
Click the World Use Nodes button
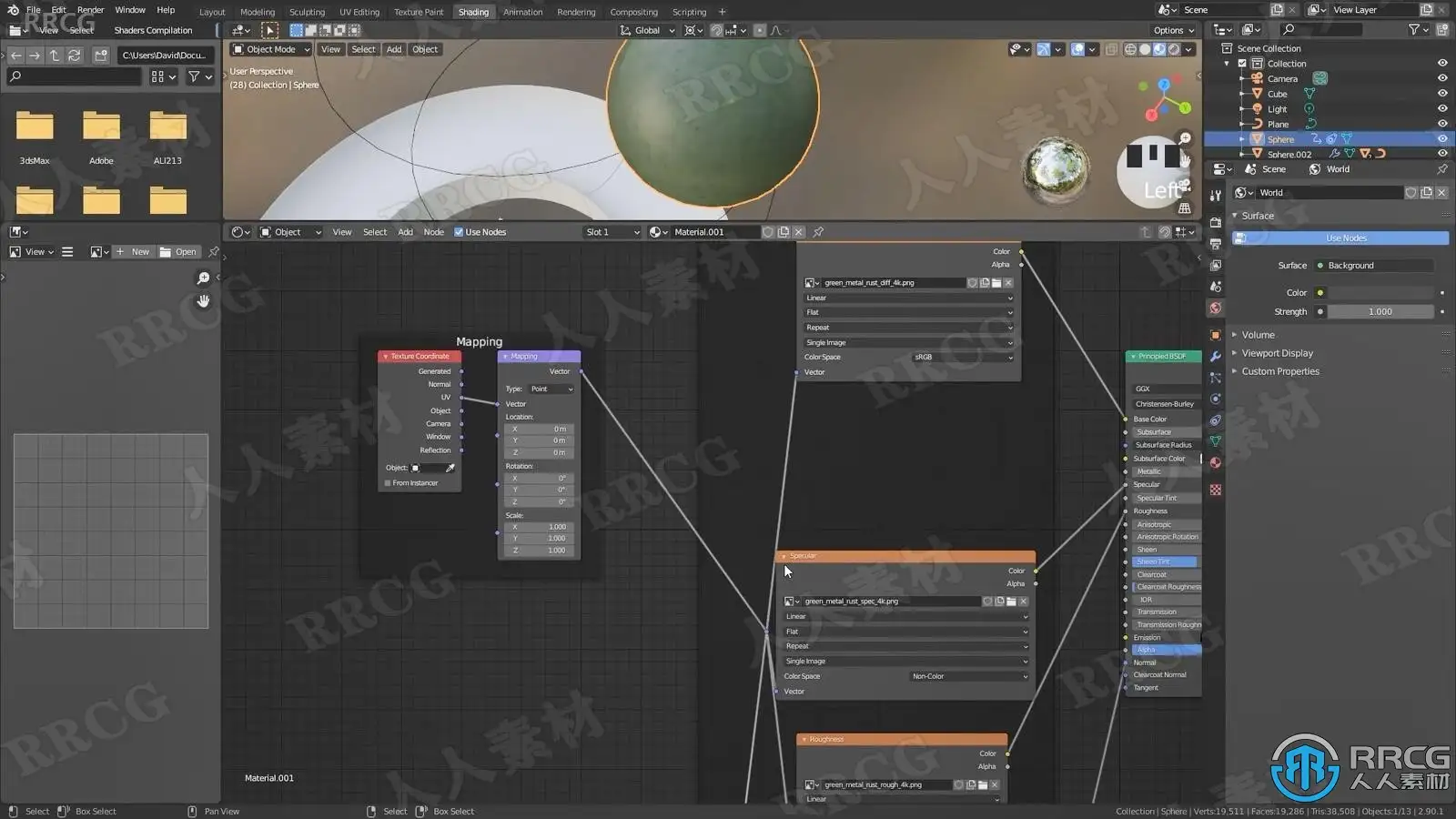click(1340, 238)
